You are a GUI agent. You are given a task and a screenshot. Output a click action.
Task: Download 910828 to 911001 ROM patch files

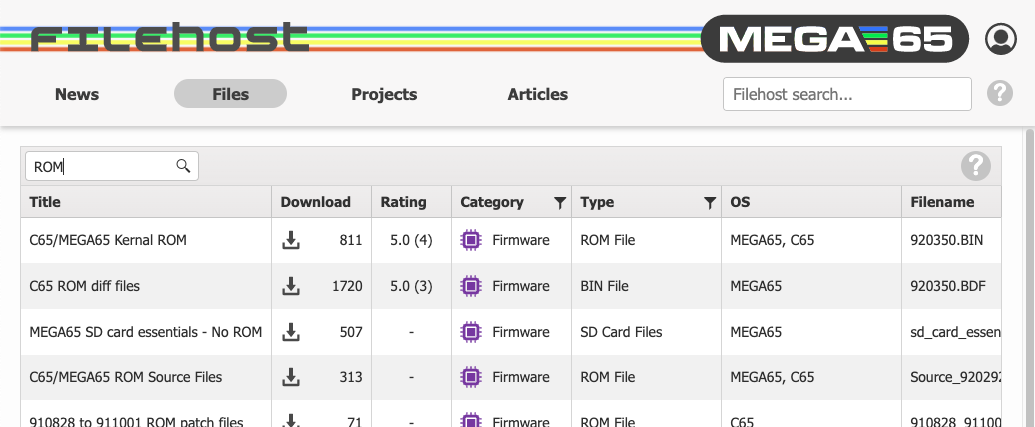pyautogui.click(x=290, y=420)
